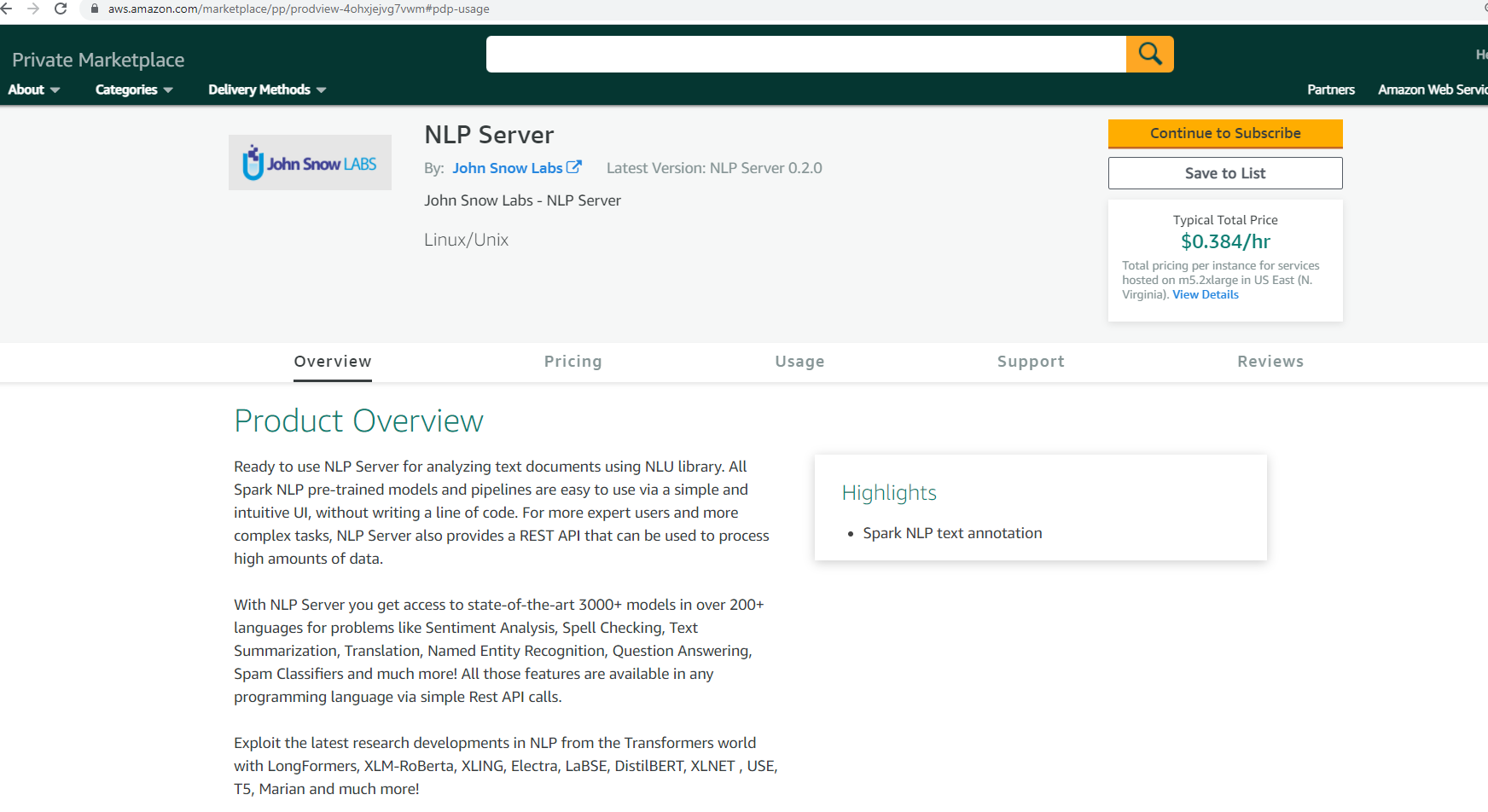
Task: Click the browser forward arrow
Action: click(33, 9)
